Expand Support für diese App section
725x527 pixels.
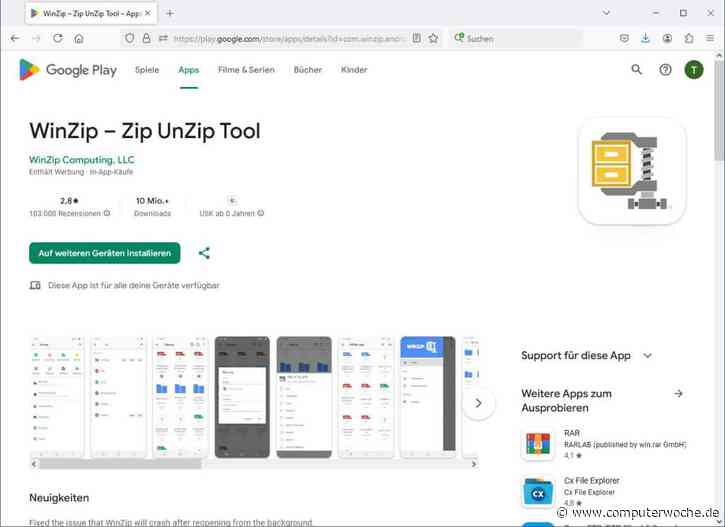point(647,355)
